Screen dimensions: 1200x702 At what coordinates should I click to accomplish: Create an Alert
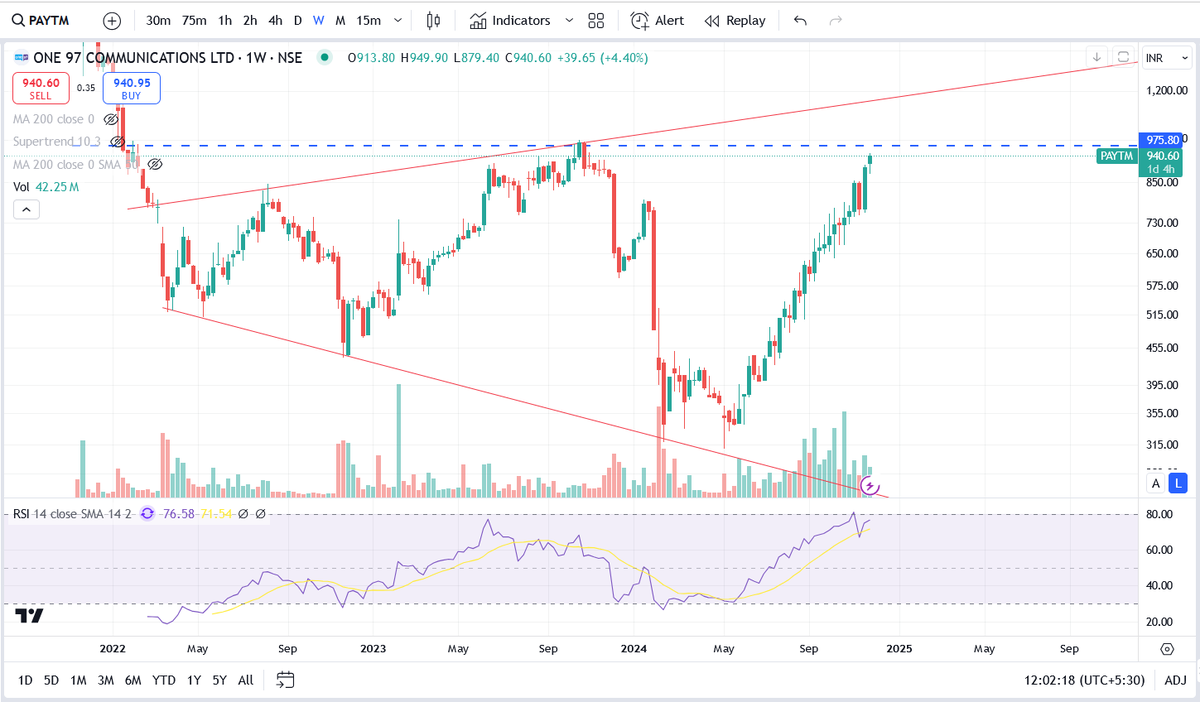657,20
